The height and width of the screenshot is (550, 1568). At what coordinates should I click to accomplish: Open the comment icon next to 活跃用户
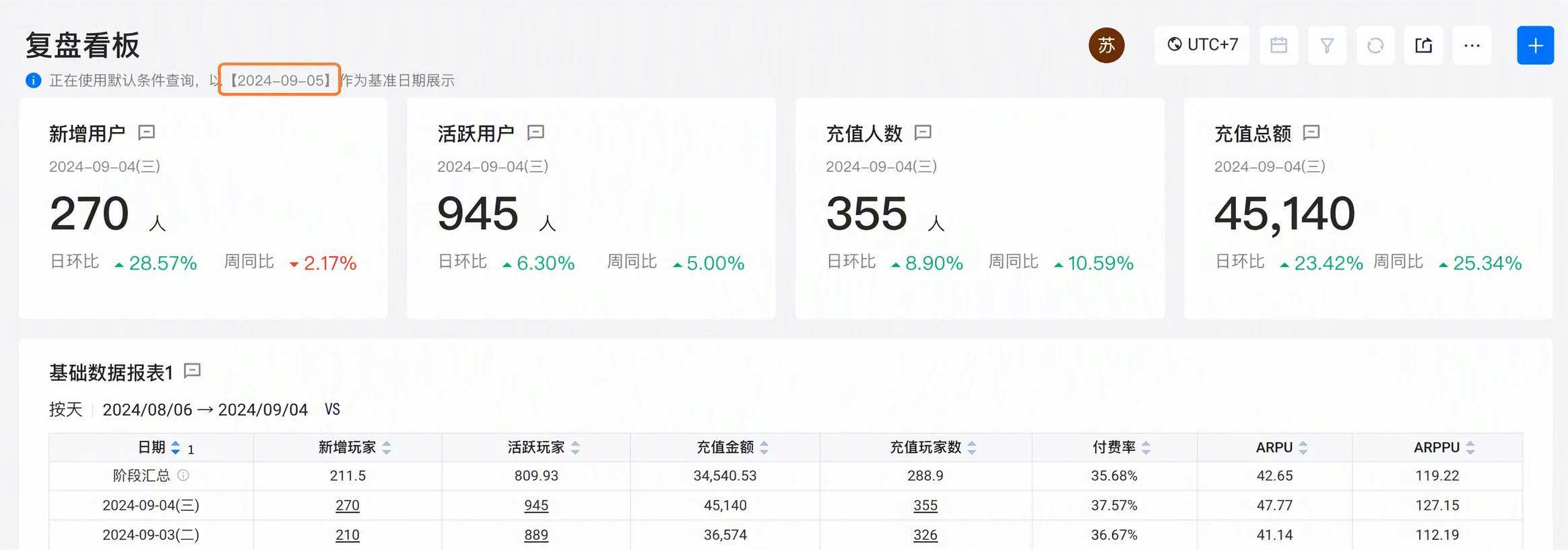[535, 132]
